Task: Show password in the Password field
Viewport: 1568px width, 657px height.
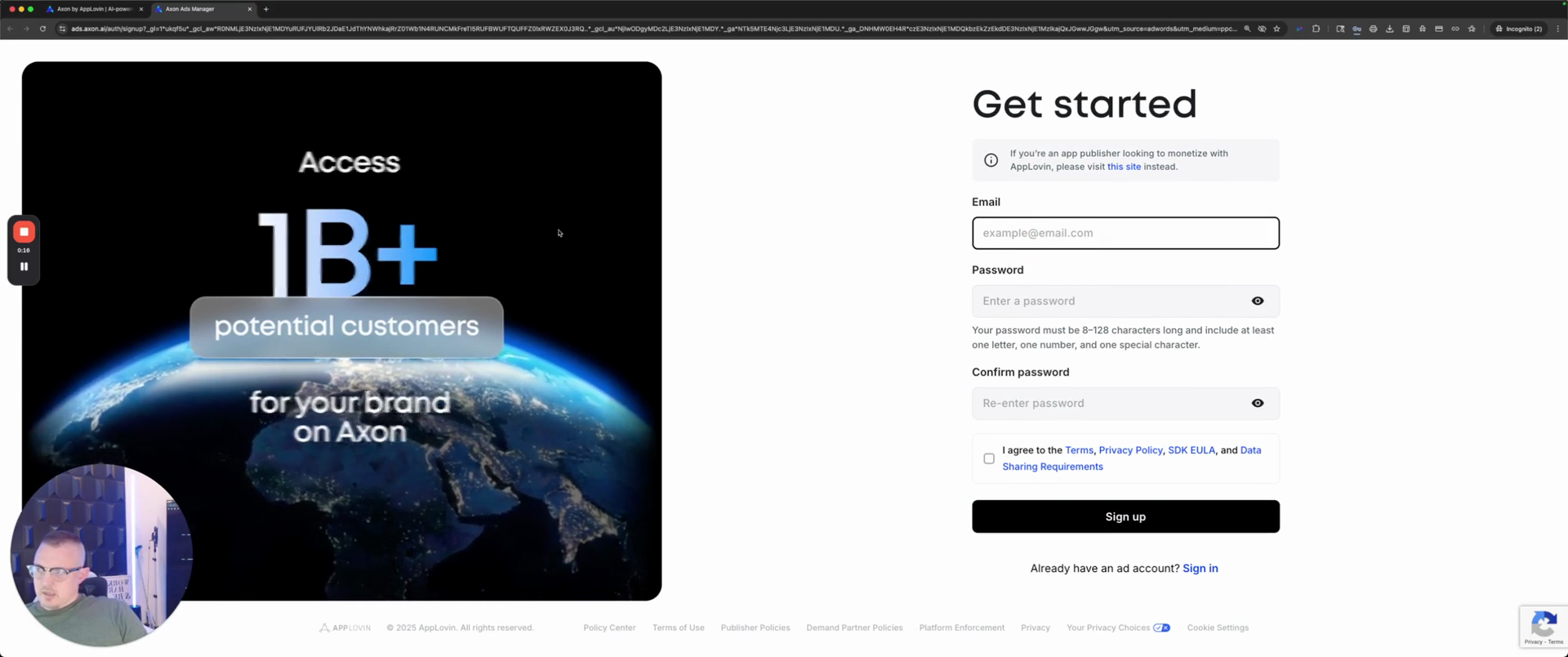Action: tap(1258, 302)
